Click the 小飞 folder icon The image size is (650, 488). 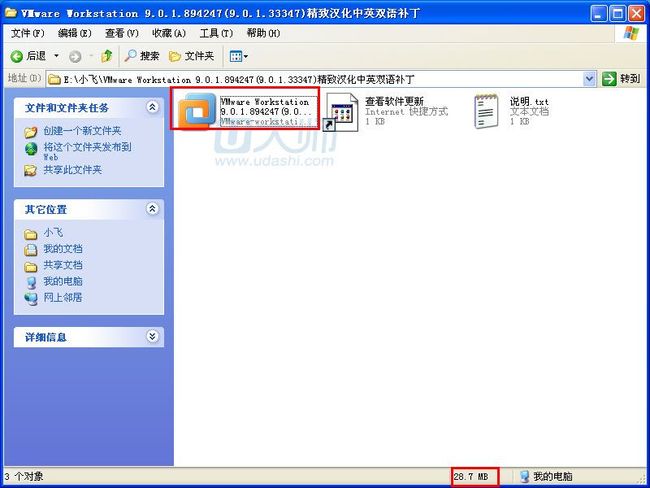[x=30, y=234]
